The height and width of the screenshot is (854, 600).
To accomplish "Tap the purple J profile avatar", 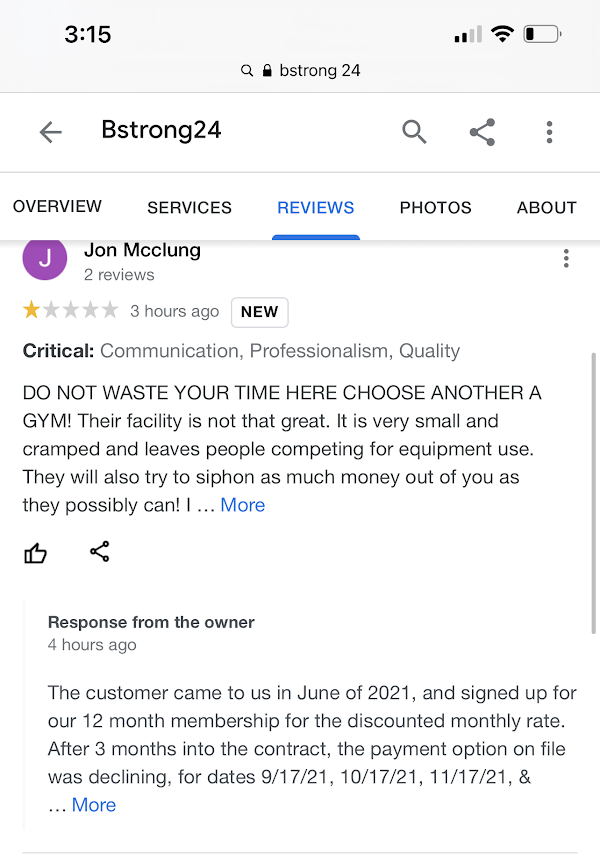I will (x=44, y=259).
